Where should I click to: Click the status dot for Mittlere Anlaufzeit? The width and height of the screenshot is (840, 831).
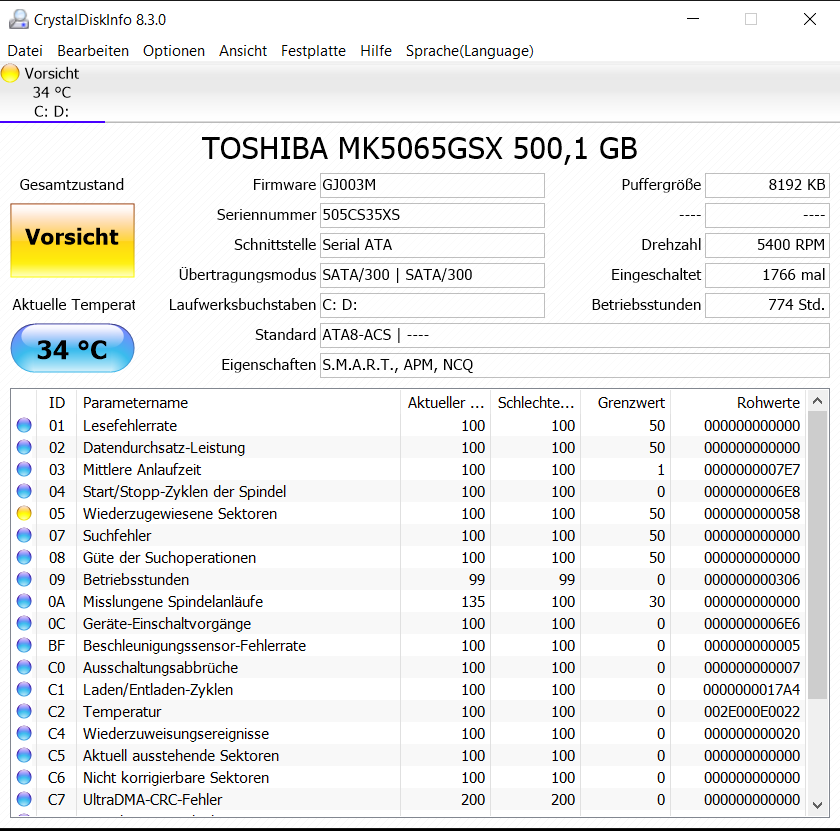tap(24, 469)
